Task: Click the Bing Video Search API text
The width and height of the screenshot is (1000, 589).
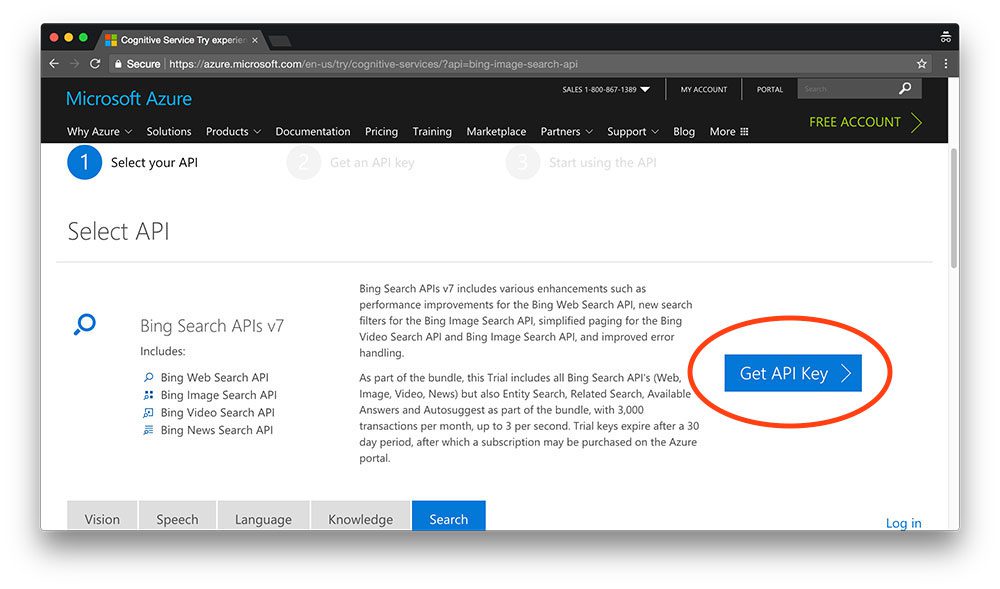Action: [217, 412]
